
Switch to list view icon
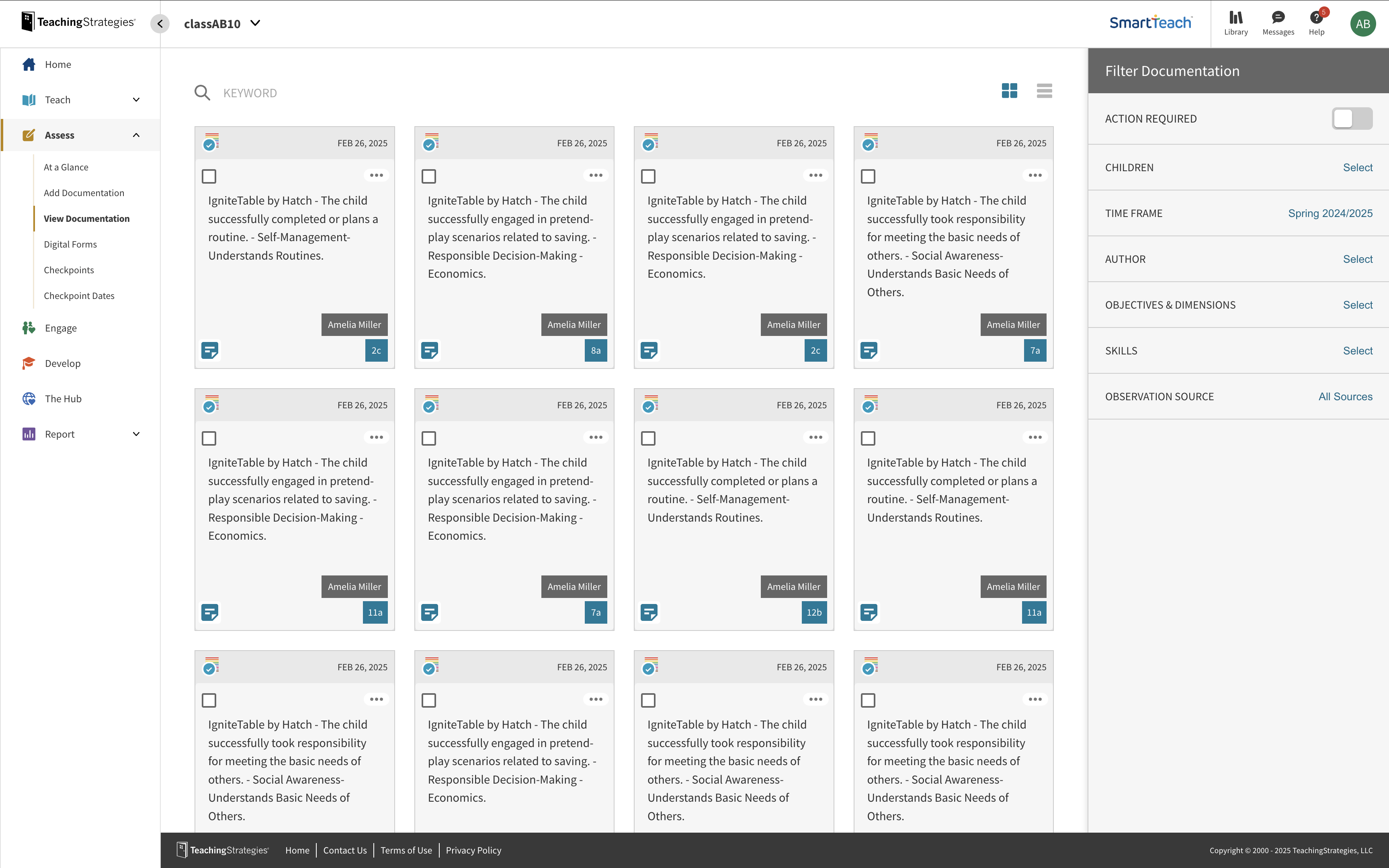(x=1044, y=91)
